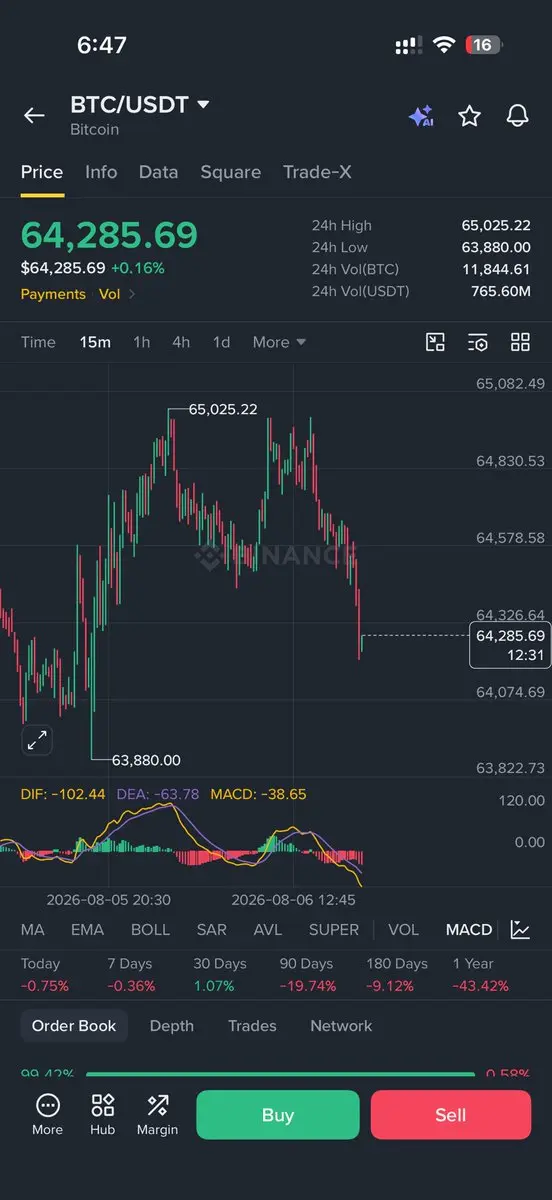Expand the Payments Vol chevron
The width and height of the screenshot is (552, 1200).
coord(132,294)
